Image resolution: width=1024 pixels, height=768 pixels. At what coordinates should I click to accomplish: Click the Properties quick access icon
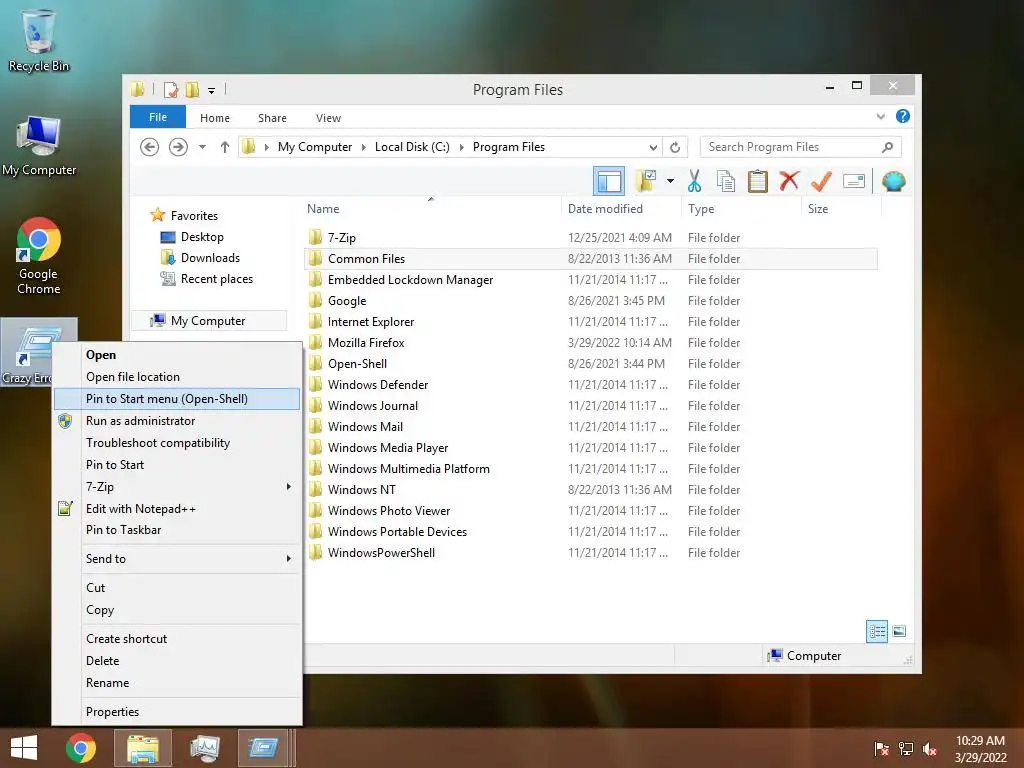pos(170,89)
